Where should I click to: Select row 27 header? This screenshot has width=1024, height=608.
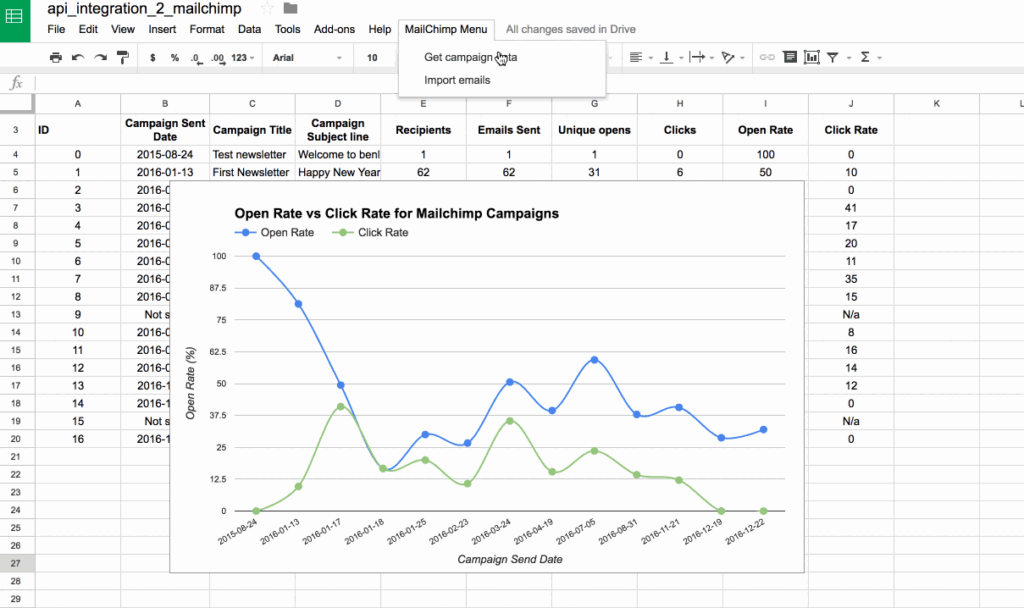[16, 563]
